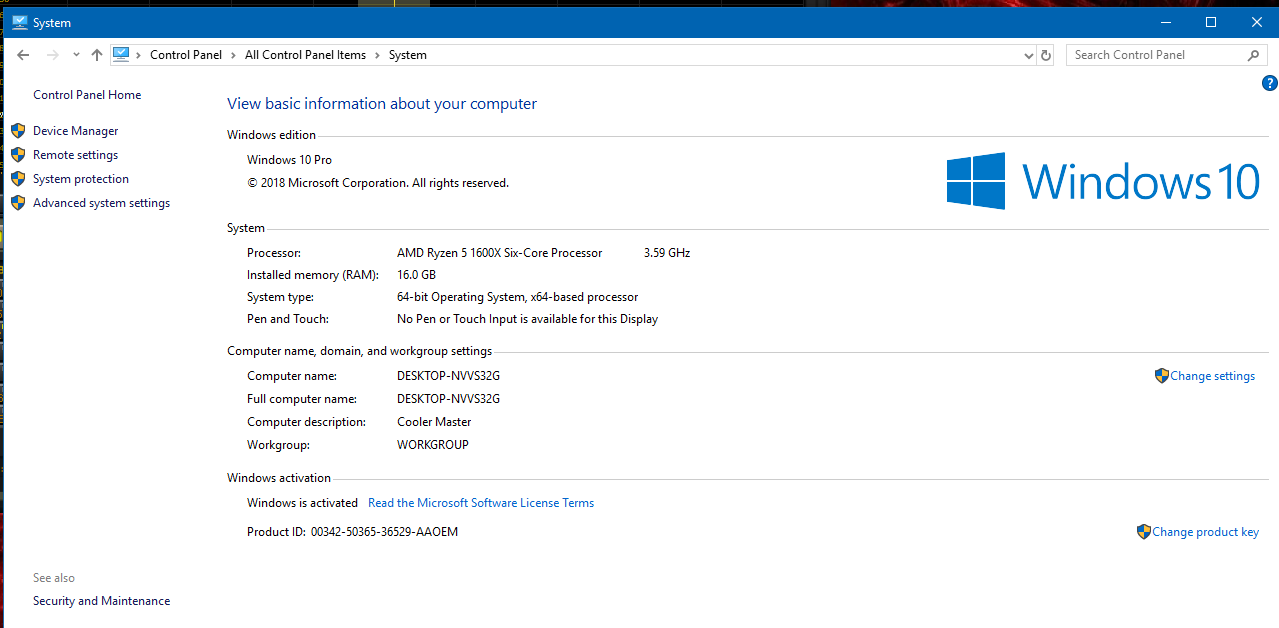
Task: Click Change product key link
Action: pyautogui.click(x=1205, y=532)
